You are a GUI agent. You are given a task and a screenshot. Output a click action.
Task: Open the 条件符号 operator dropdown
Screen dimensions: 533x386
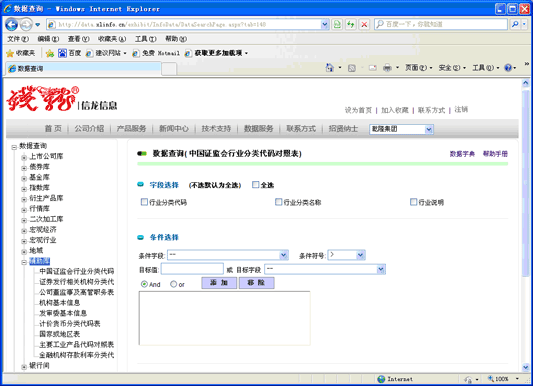[x=346, y=255]
